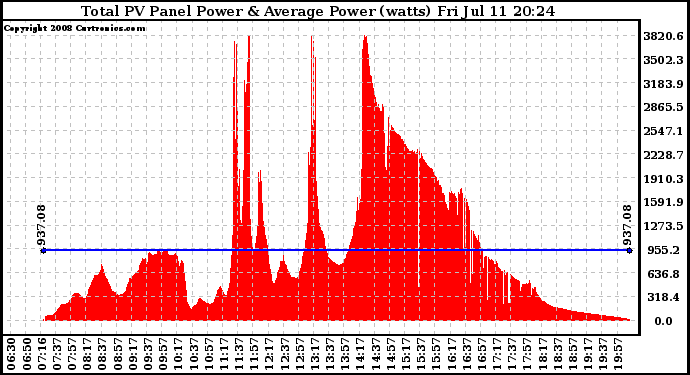The width and height of the screenshot is (690, 375).
Task: Select the left end marker of the blue average line
Action: [43, 250]
